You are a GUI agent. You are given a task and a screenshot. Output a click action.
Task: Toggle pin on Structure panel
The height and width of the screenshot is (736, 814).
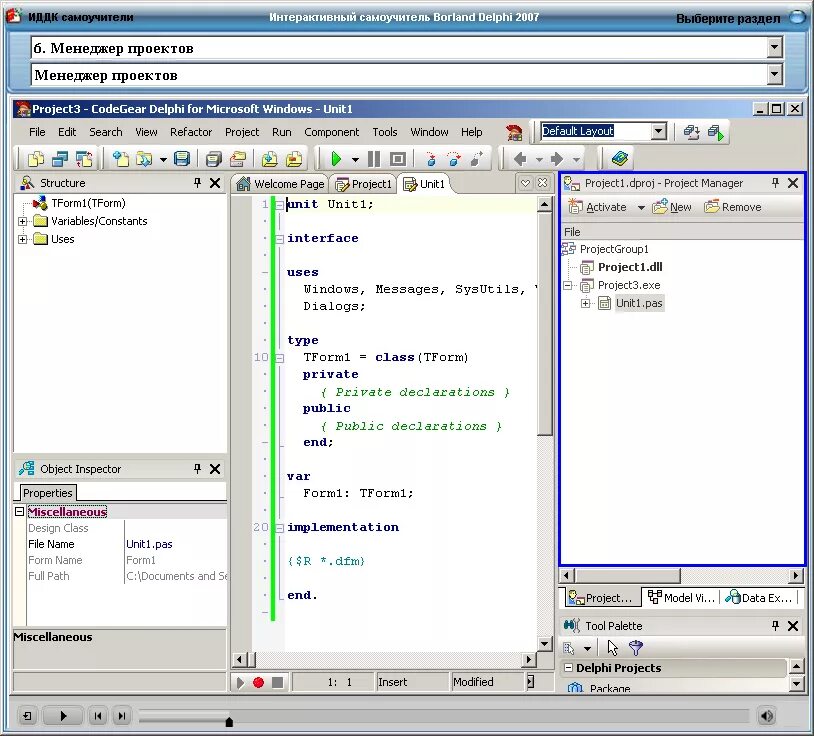click(197, 183)
